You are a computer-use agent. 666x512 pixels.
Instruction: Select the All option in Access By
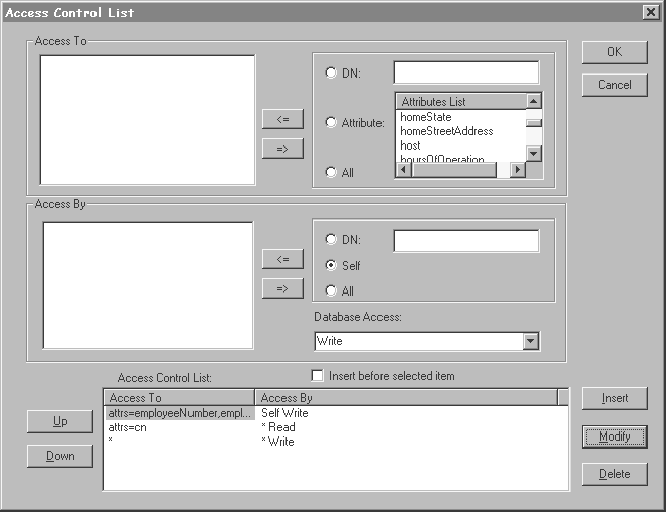[x=332, y=291]
